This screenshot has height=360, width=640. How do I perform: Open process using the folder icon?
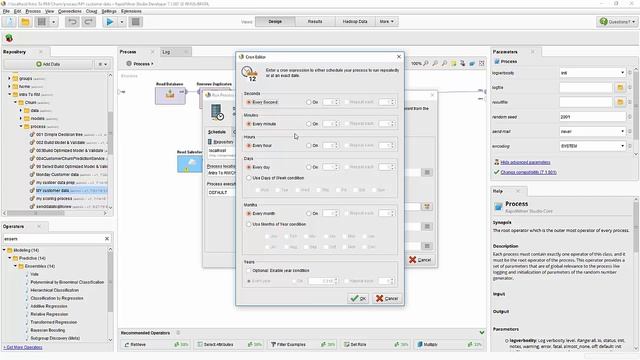(25, 22)
